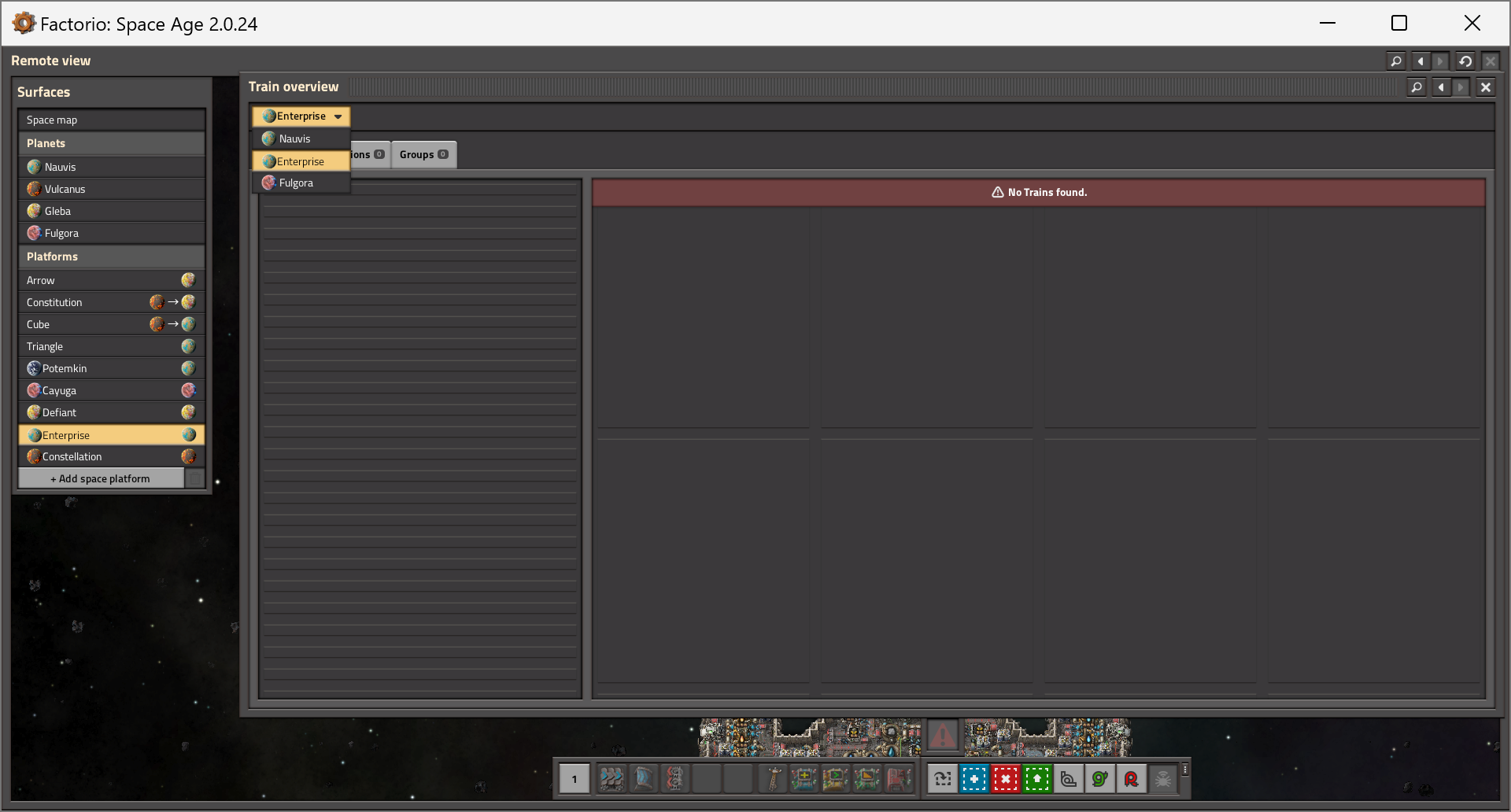Screen dimensions: 1511x812
Task: Select Vulcanus in the Planets list
Action: [112, 189]
